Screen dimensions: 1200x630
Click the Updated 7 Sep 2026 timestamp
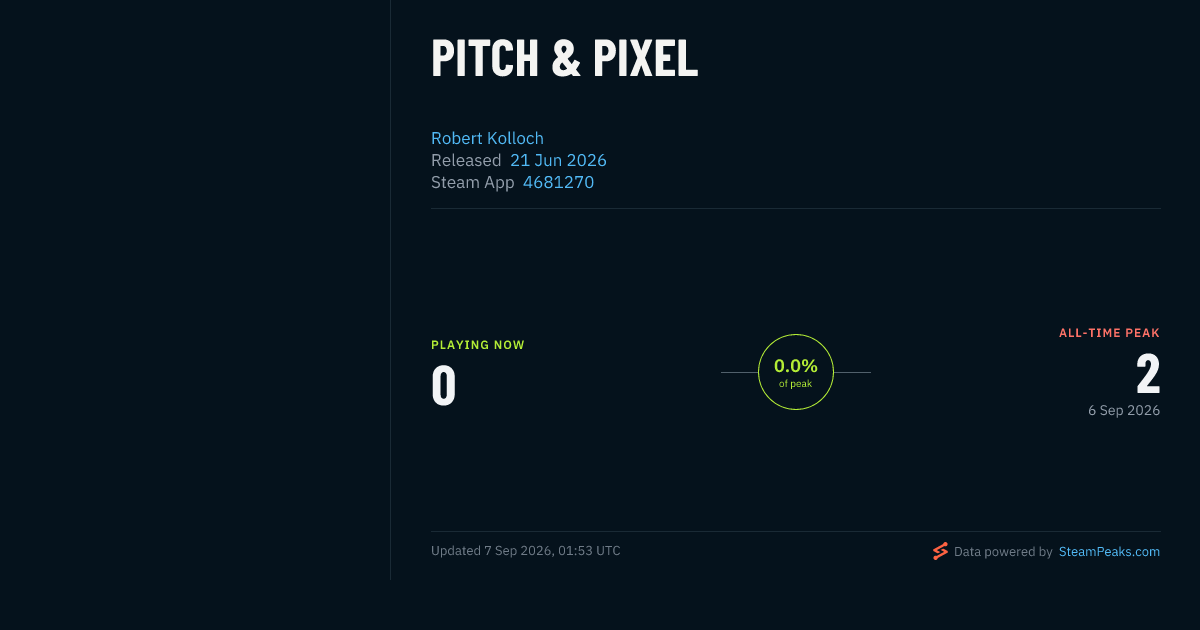coord(526,551)
